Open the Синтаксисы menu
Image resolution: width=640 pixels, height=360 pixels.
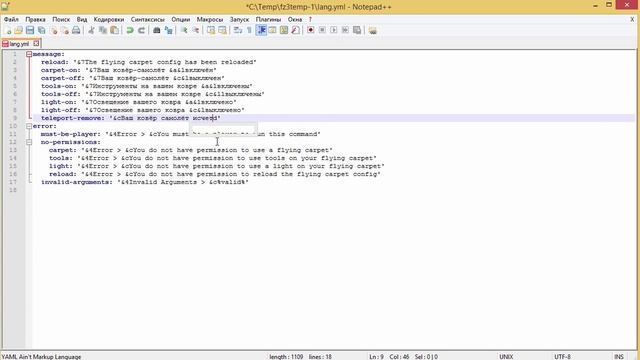coord(147,19)
